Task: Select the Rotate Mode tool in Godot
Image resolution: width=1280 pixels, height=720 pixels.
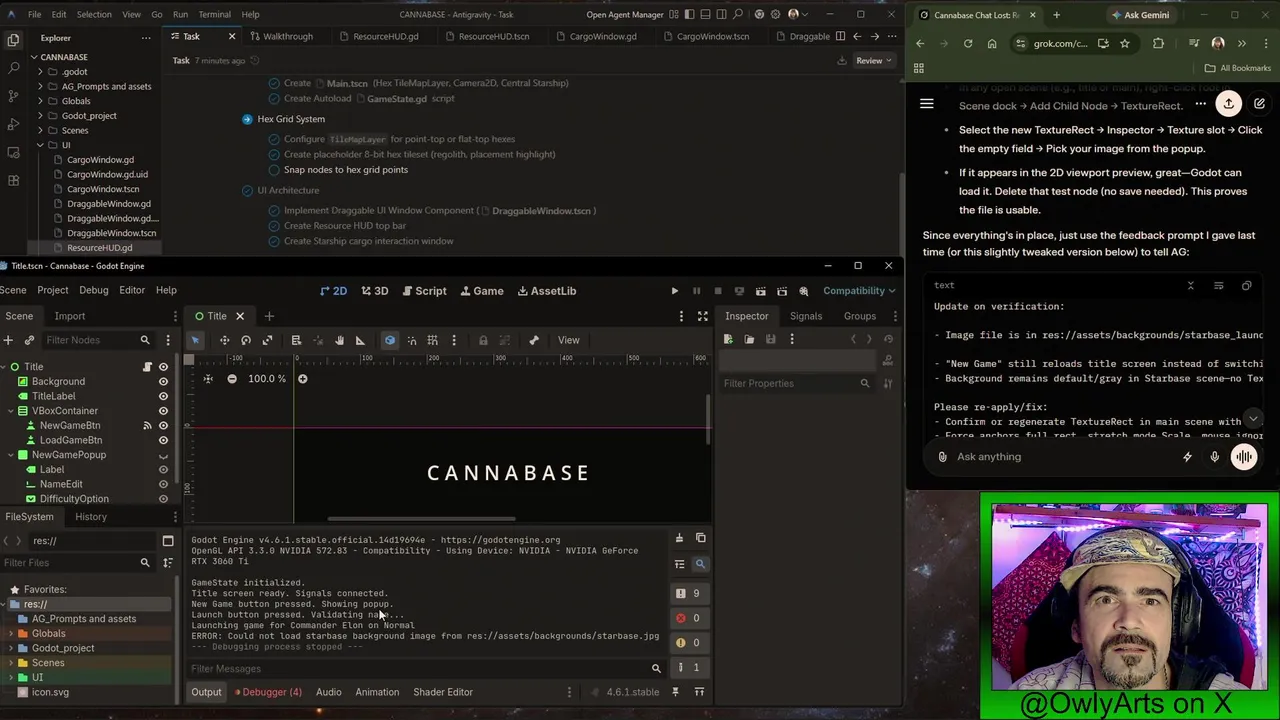Action: pos(246,340)
